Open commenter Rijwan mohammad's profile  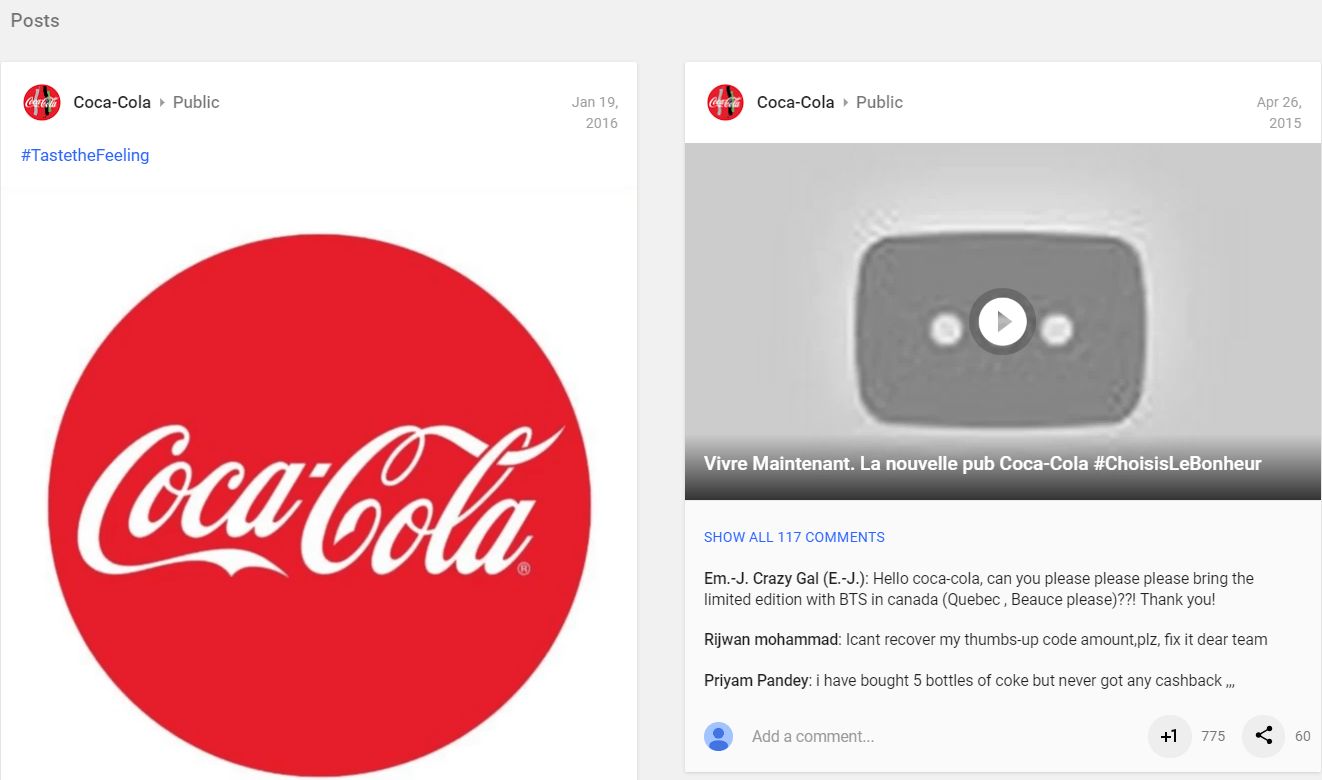click(x=772, y=639)
